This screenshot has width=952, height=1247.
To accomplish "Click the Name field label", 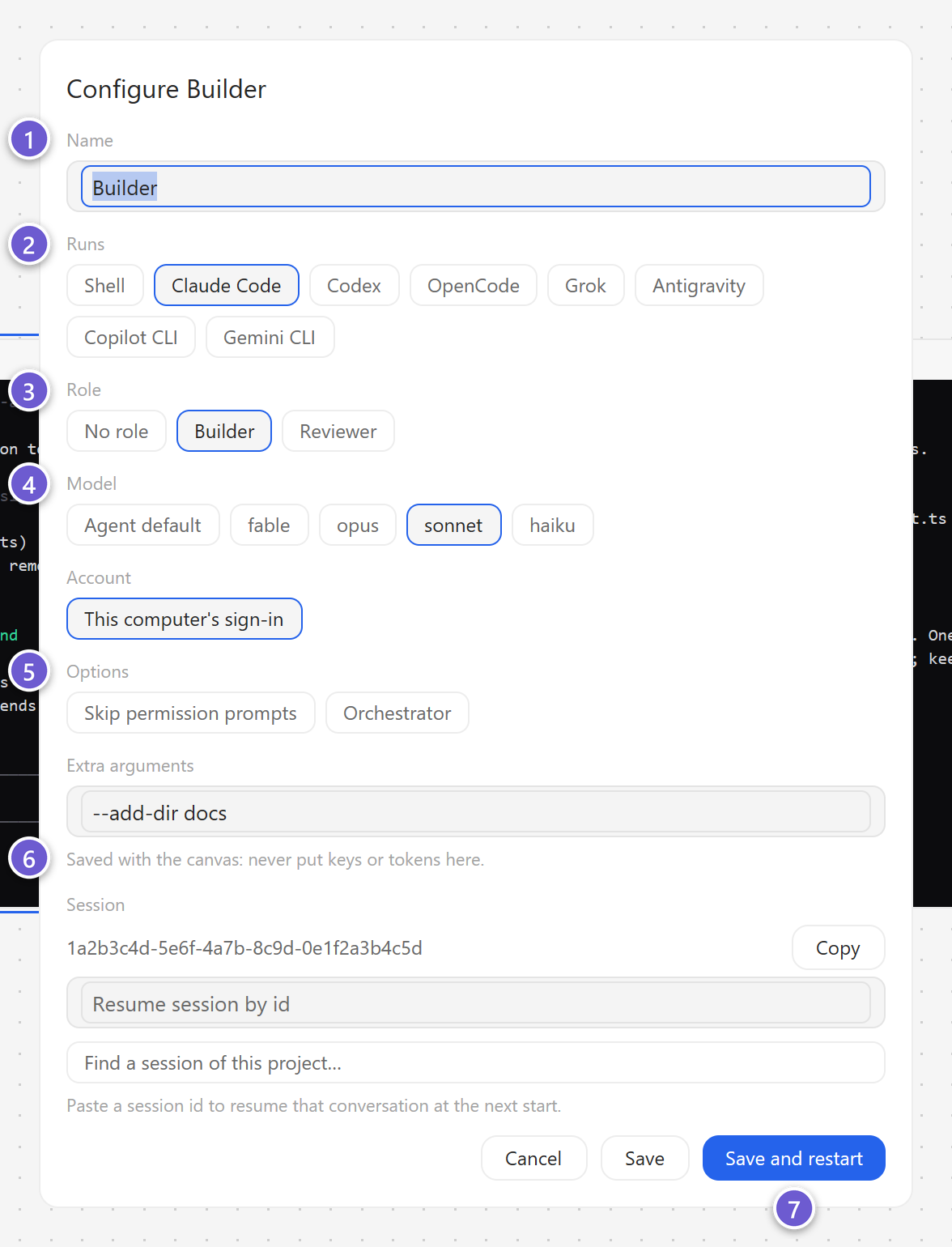I will (x=90, y=141).
